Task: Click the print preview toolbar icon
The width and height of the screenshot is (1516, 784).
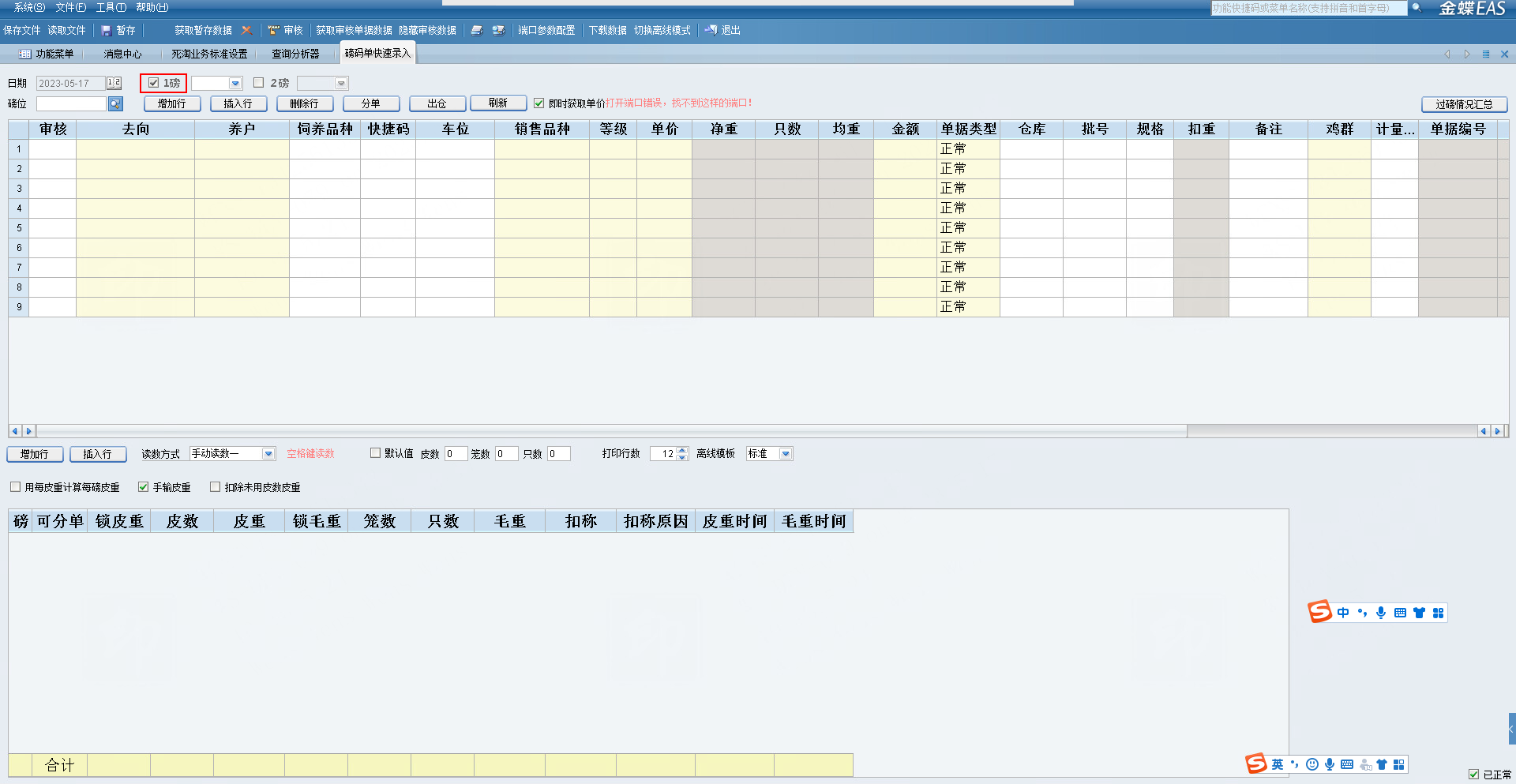Action: point(498,31)
